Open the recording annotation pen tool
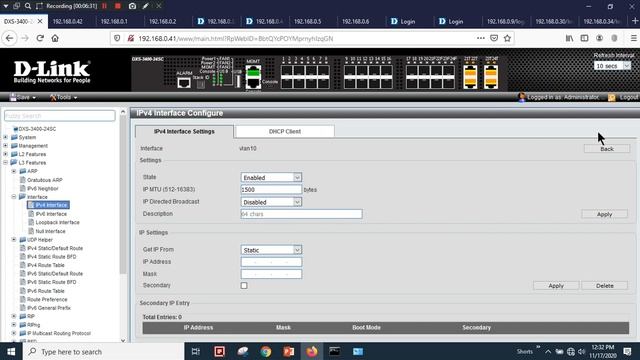This screenshot has width=640, height=360. 146,6
